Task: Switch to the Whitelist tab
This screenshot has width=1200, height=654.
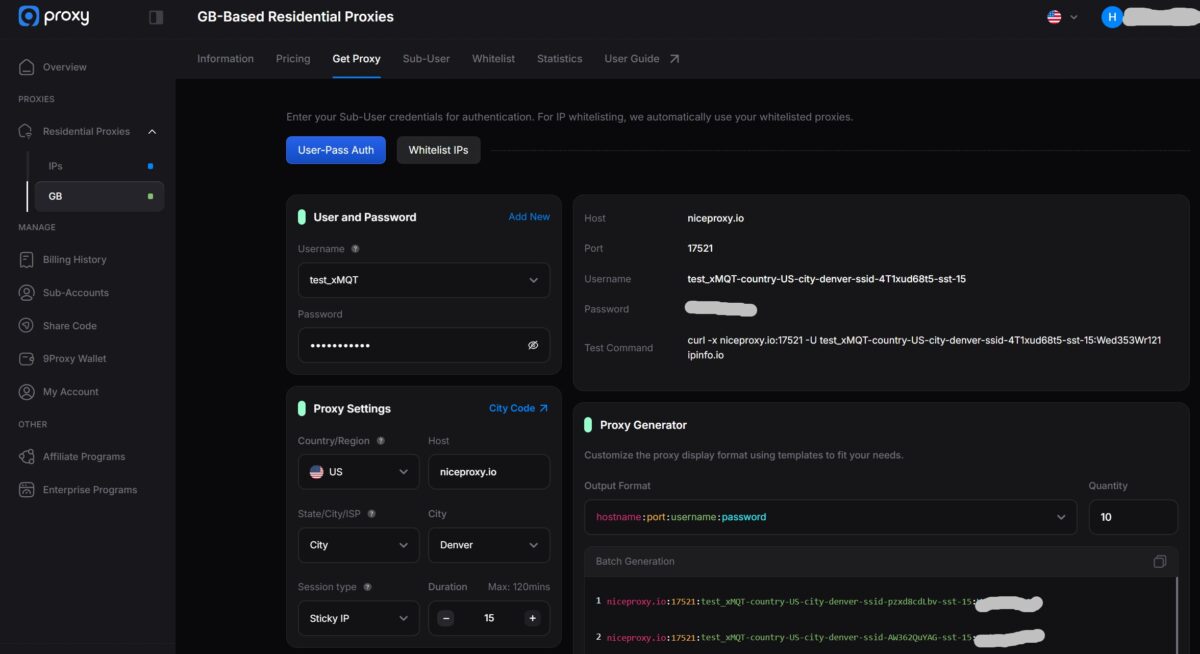Action: 493,59
